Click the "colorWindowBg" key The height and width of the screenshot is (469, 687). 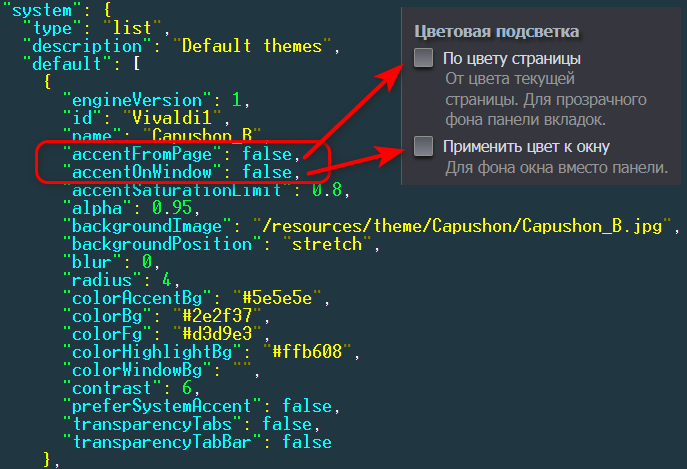pyautogui.click(x=137, y=370)
